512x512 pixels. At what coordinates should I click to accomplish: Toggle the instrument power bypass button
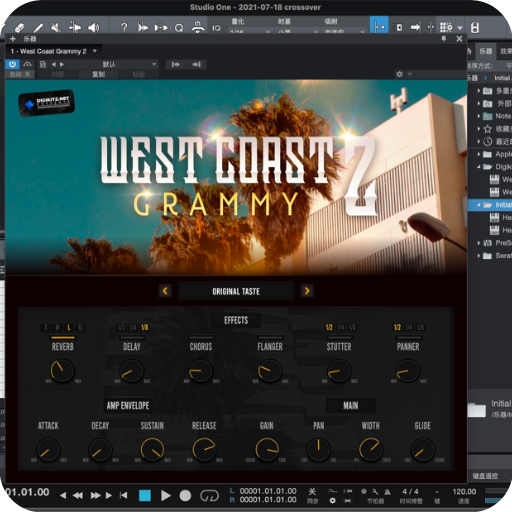(12, 64)
